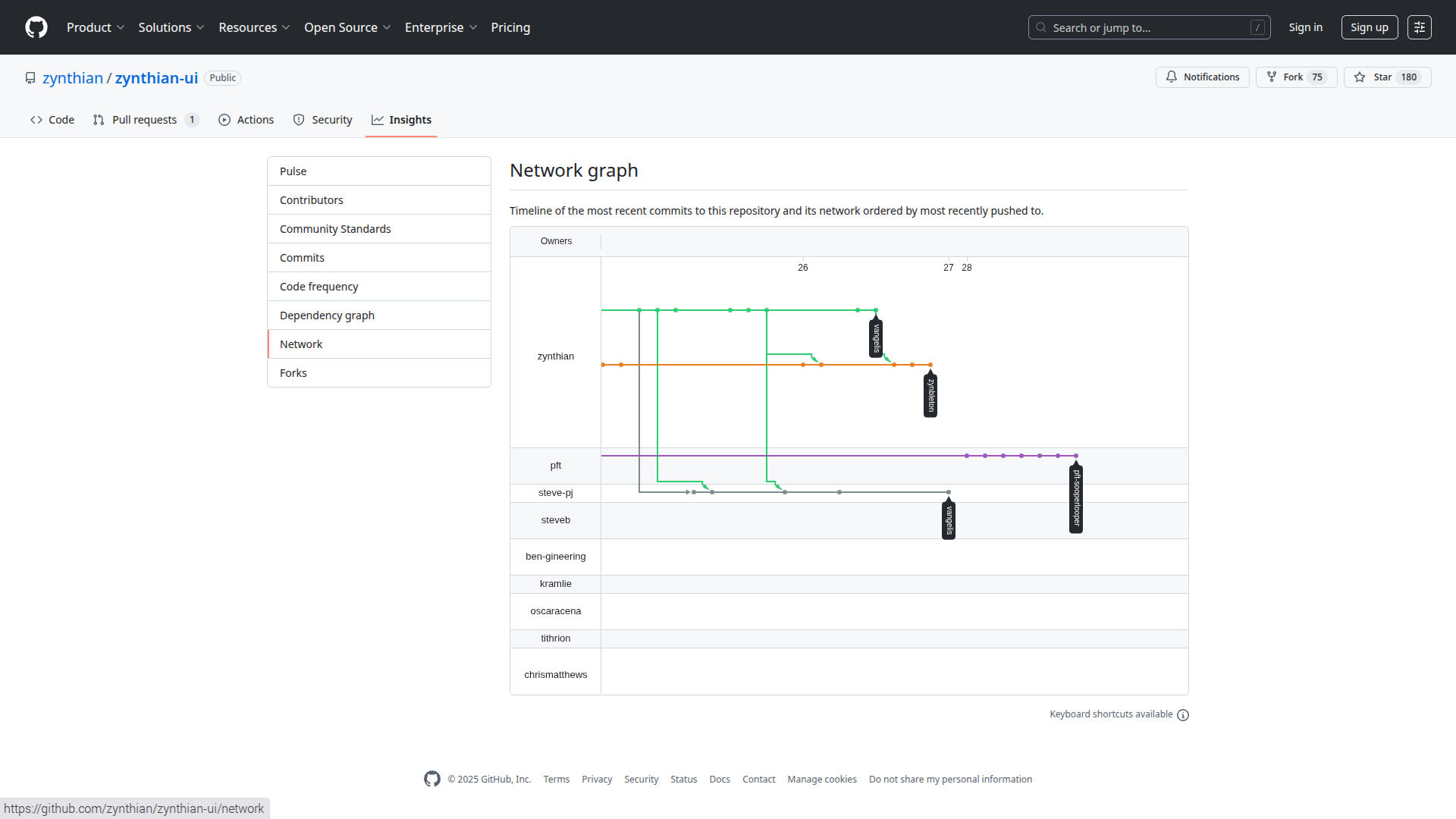Open Forks in the sidebar
The height and width of the screenshot is (819, 1456).
pyautogui.click(x=379, y=373)
